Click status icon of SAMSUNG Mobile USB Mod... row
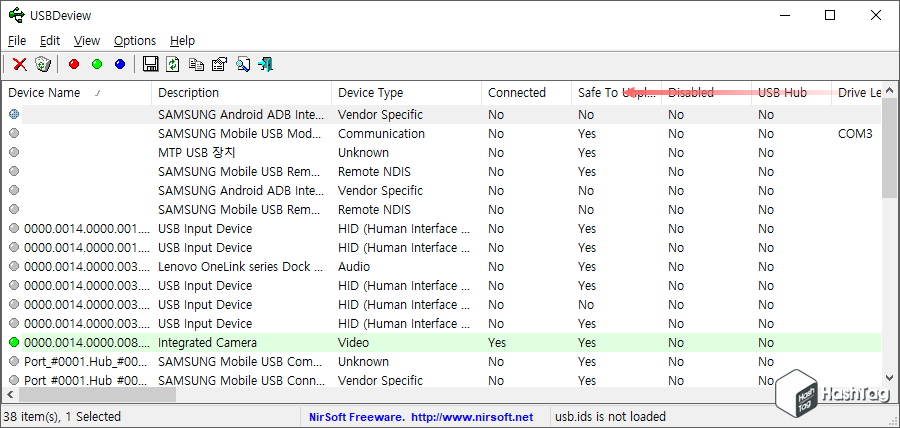Screen dimensions: 900x428 [x=14, y=134]
